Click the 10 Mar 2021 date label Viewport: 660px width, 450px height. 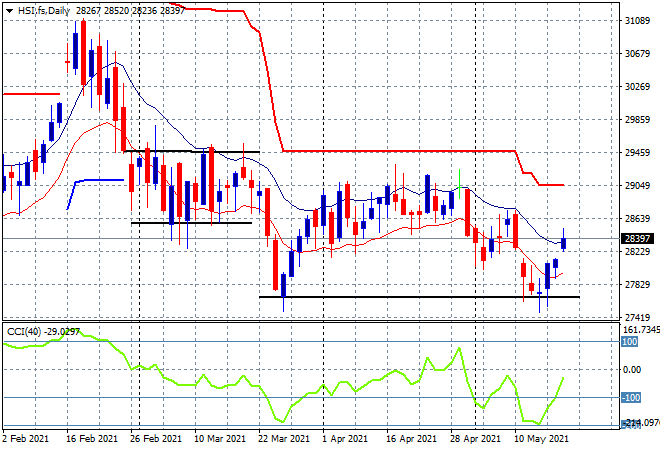pos(220,439)
